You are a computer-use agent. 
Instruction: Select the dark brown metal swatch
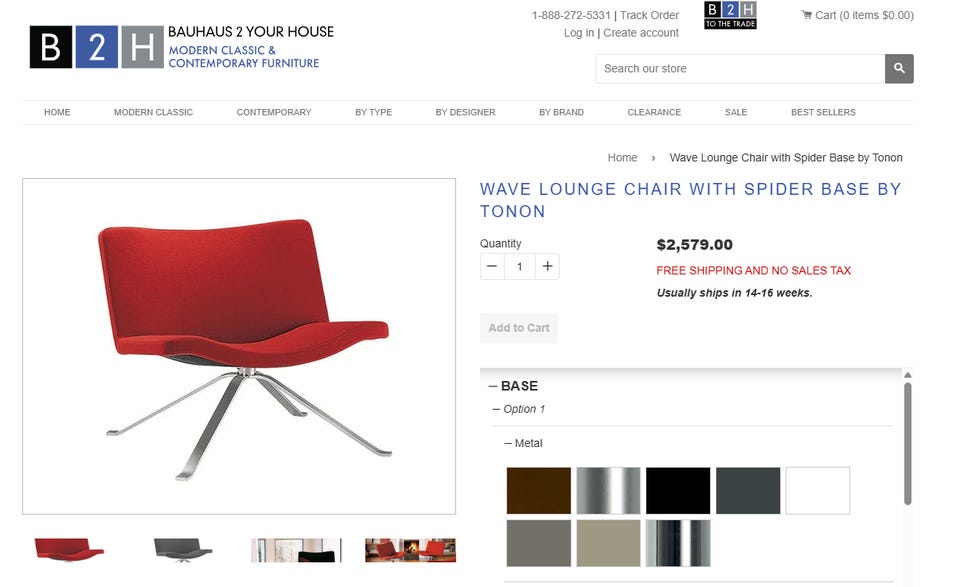(539, 491)
